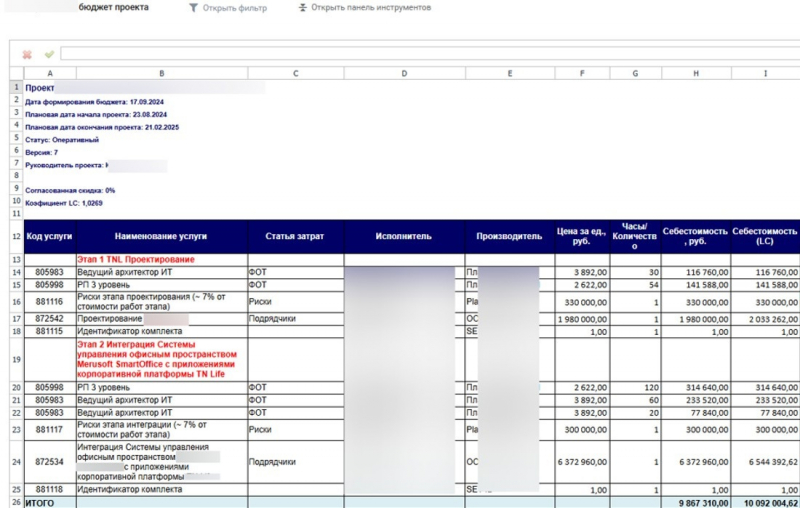Click the 'Наименование услуги' header cell
The image size is (800, 508).
(161, 236)
